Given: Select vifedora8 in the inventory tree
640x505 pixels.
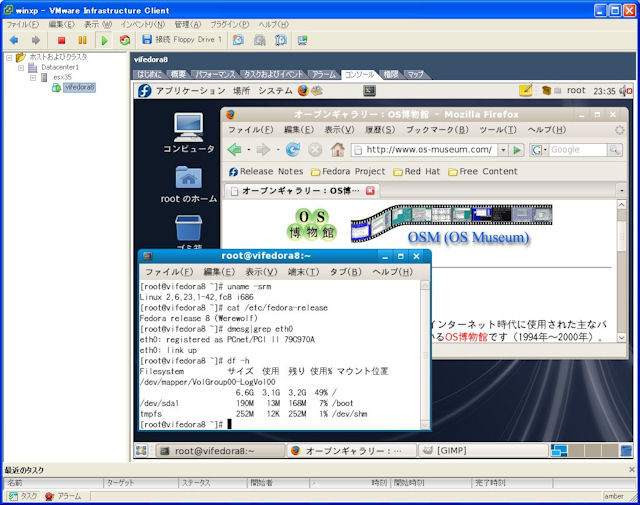Looking at the screenshot, I should [80, 87].
